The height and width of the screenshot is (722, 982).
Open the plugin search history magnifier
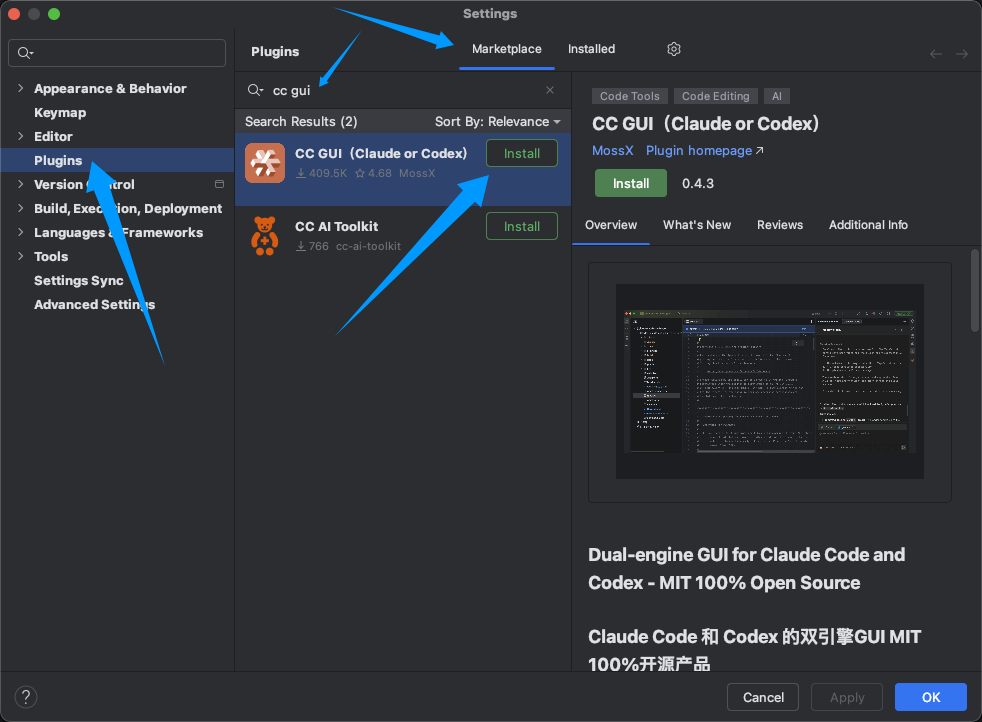tap(255, 90)
